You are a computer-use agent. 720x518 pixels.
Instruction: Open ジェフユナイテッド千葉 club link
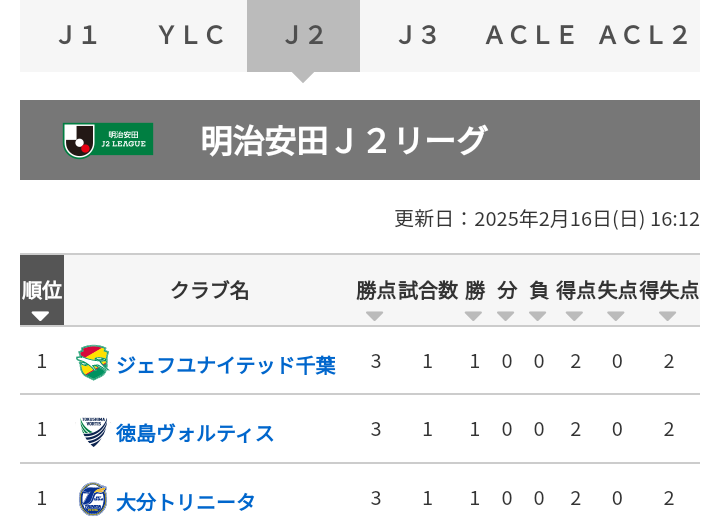pyautogui.click(x=226, y=365)
